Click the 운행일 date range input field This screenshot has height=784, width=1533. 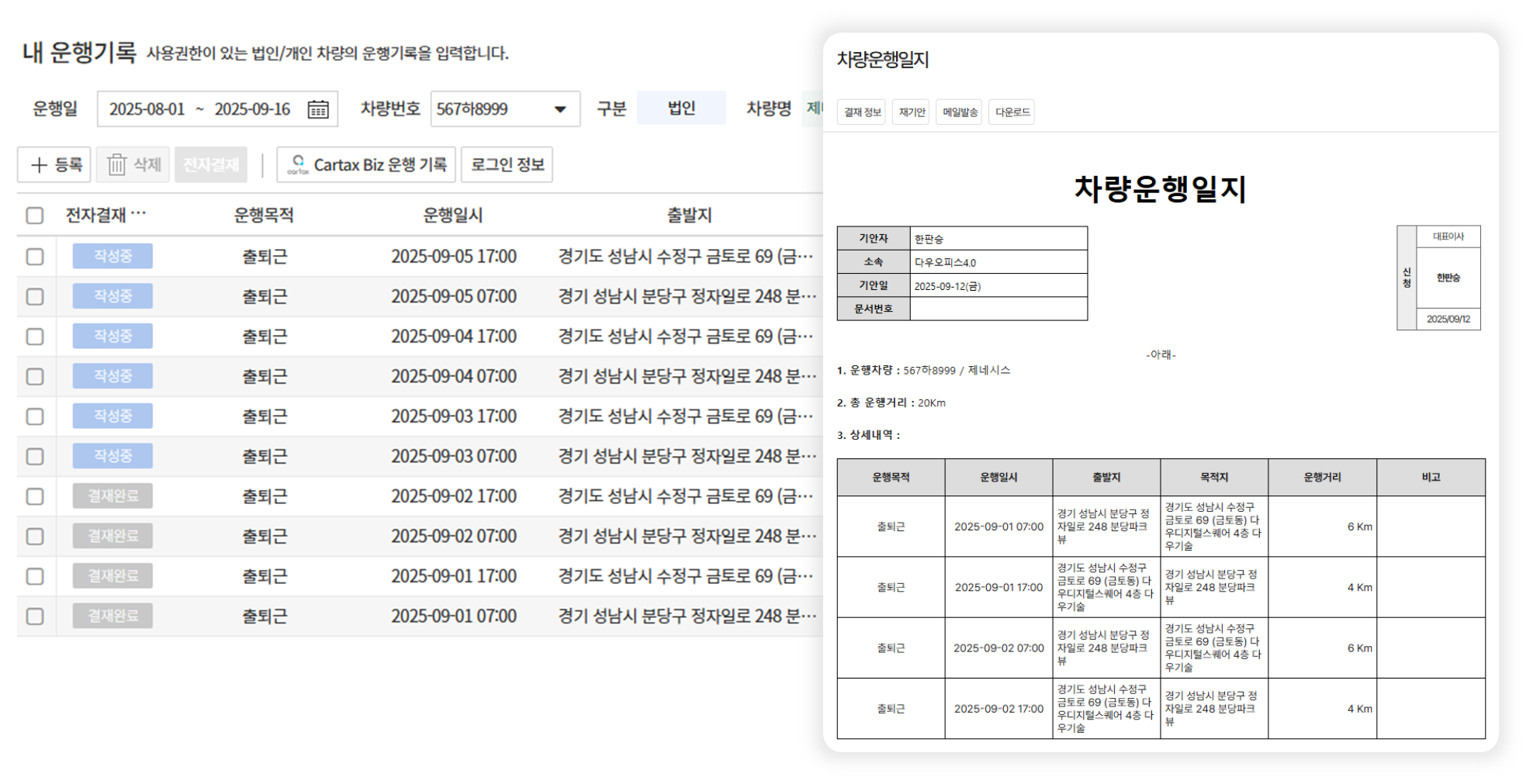(x=202, y=109)
